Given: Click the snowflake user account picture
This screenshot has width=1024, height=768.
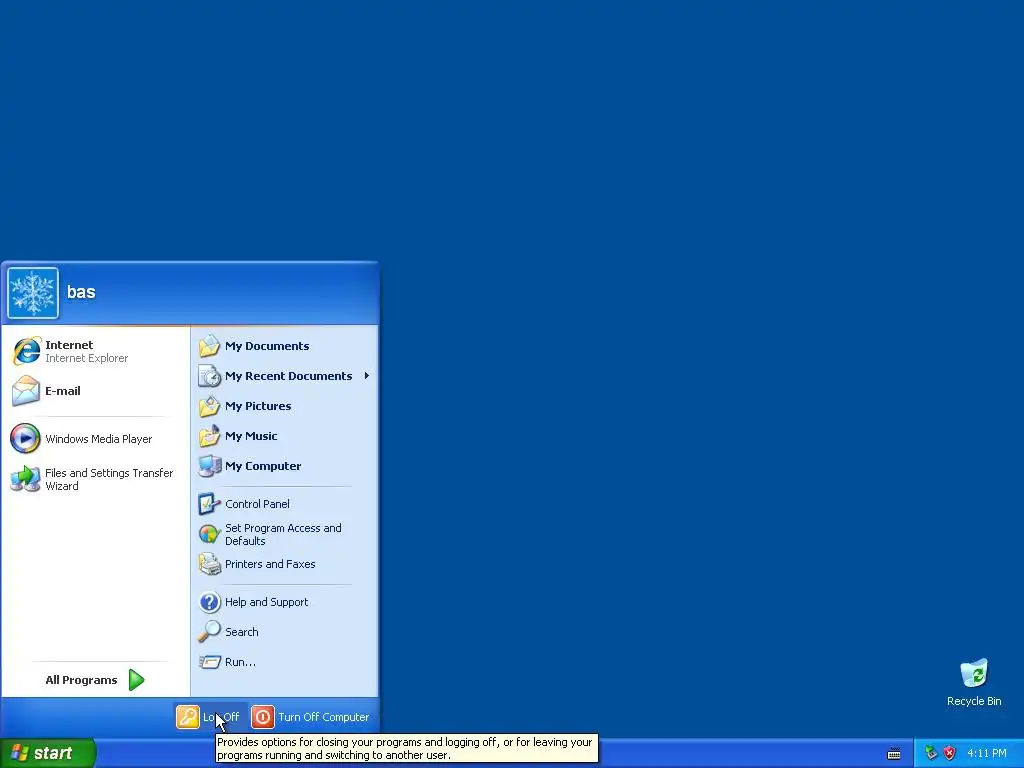Looking at the screenshot, I should pyautogui.click(x=33, y=293).
